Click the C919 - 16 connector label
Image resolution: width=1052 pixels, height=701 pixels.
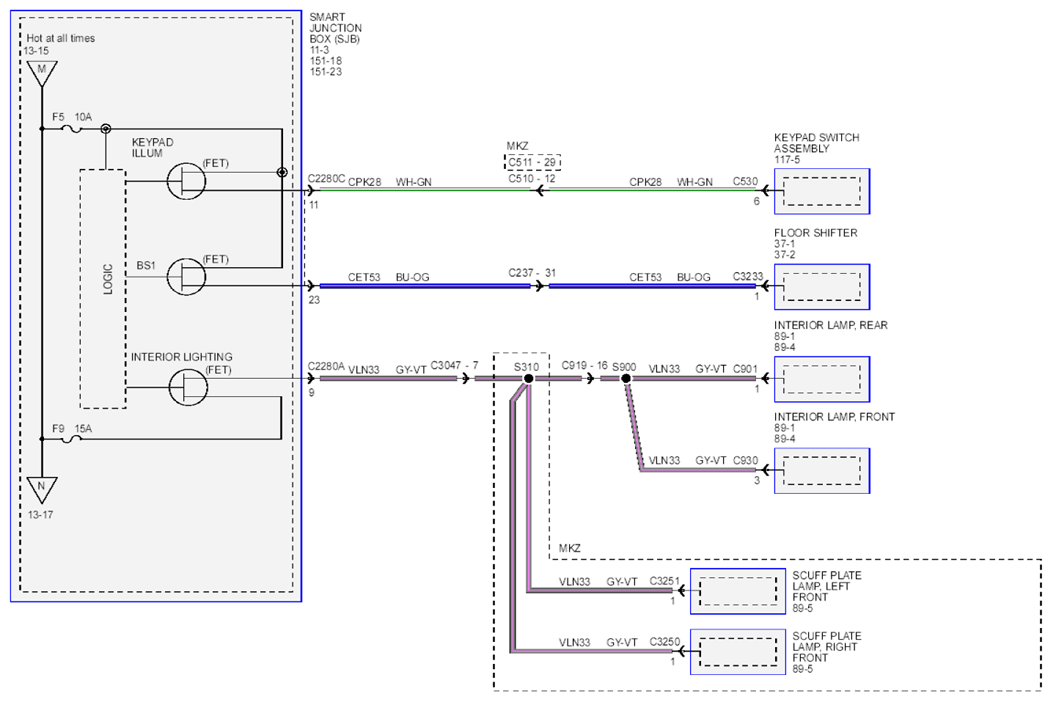[584, 366]
